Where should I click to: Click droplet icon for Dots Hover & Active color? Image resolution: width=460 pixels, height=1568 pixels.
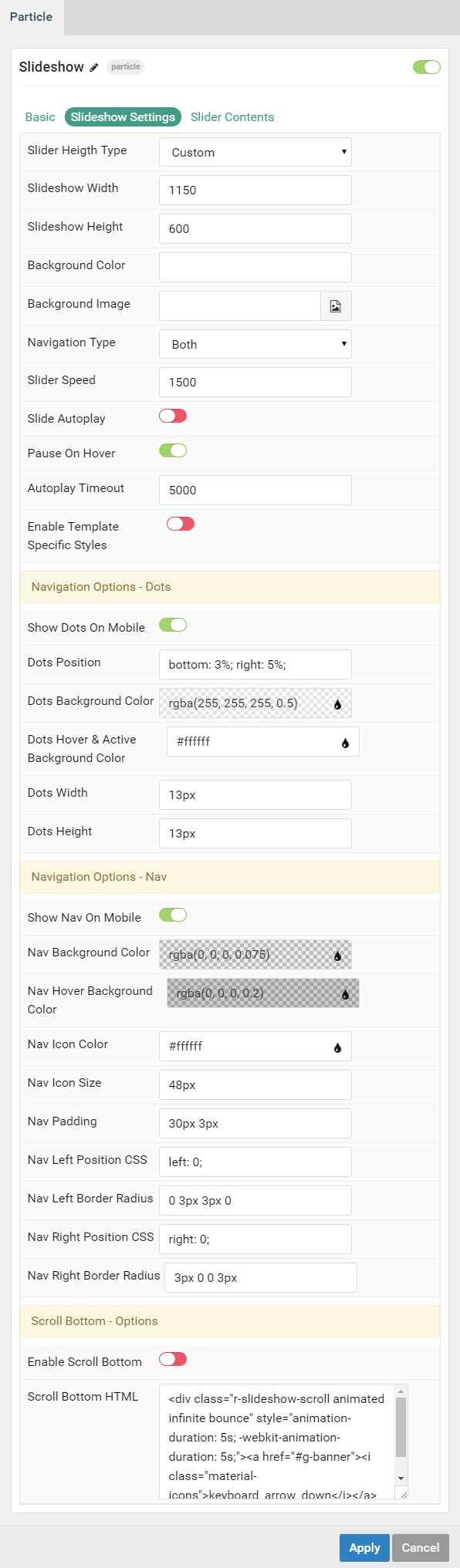click(x=345, y=743)
